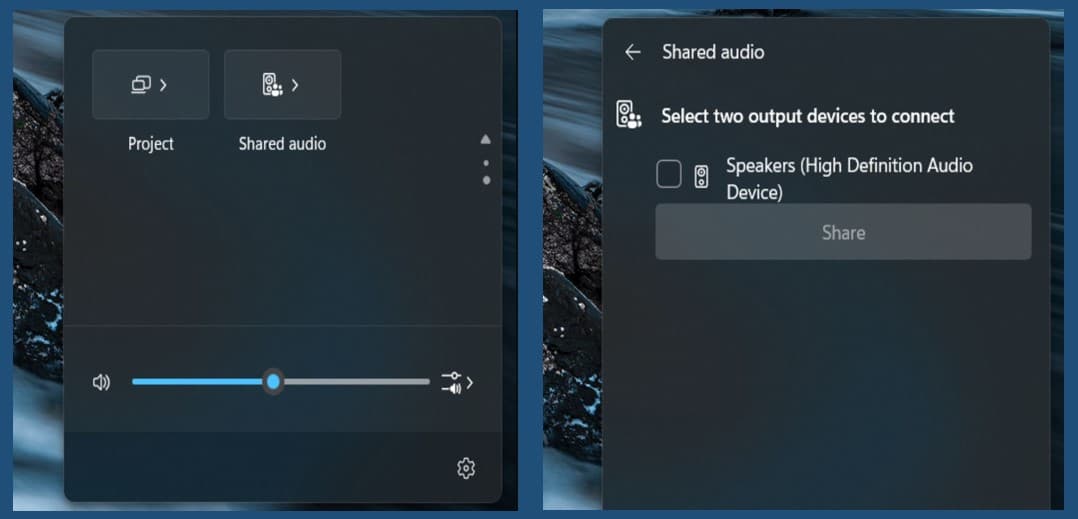The height and width of the screenshot is (519, 1078).
Task: Open the Shared audio quick settings tile
Action: tap(283, 85)
